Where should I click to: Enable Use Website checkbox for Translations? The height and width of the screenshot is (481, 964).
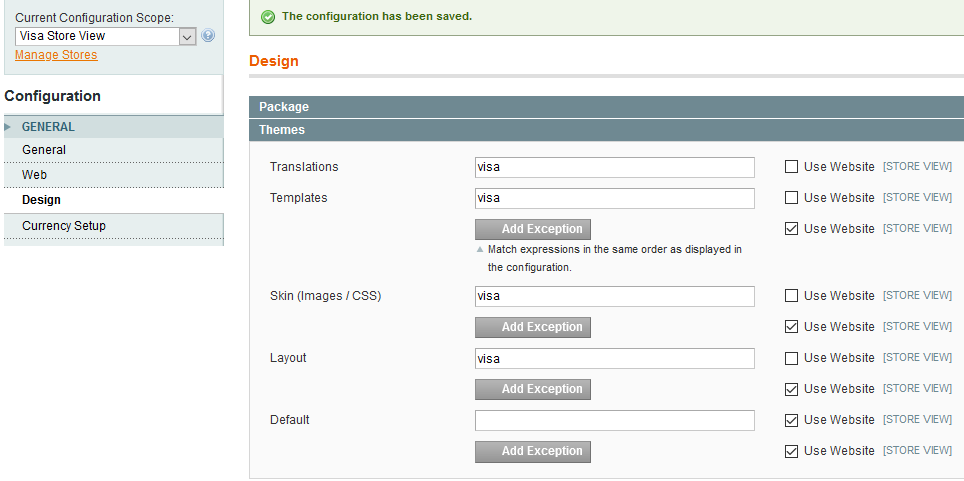792,167
